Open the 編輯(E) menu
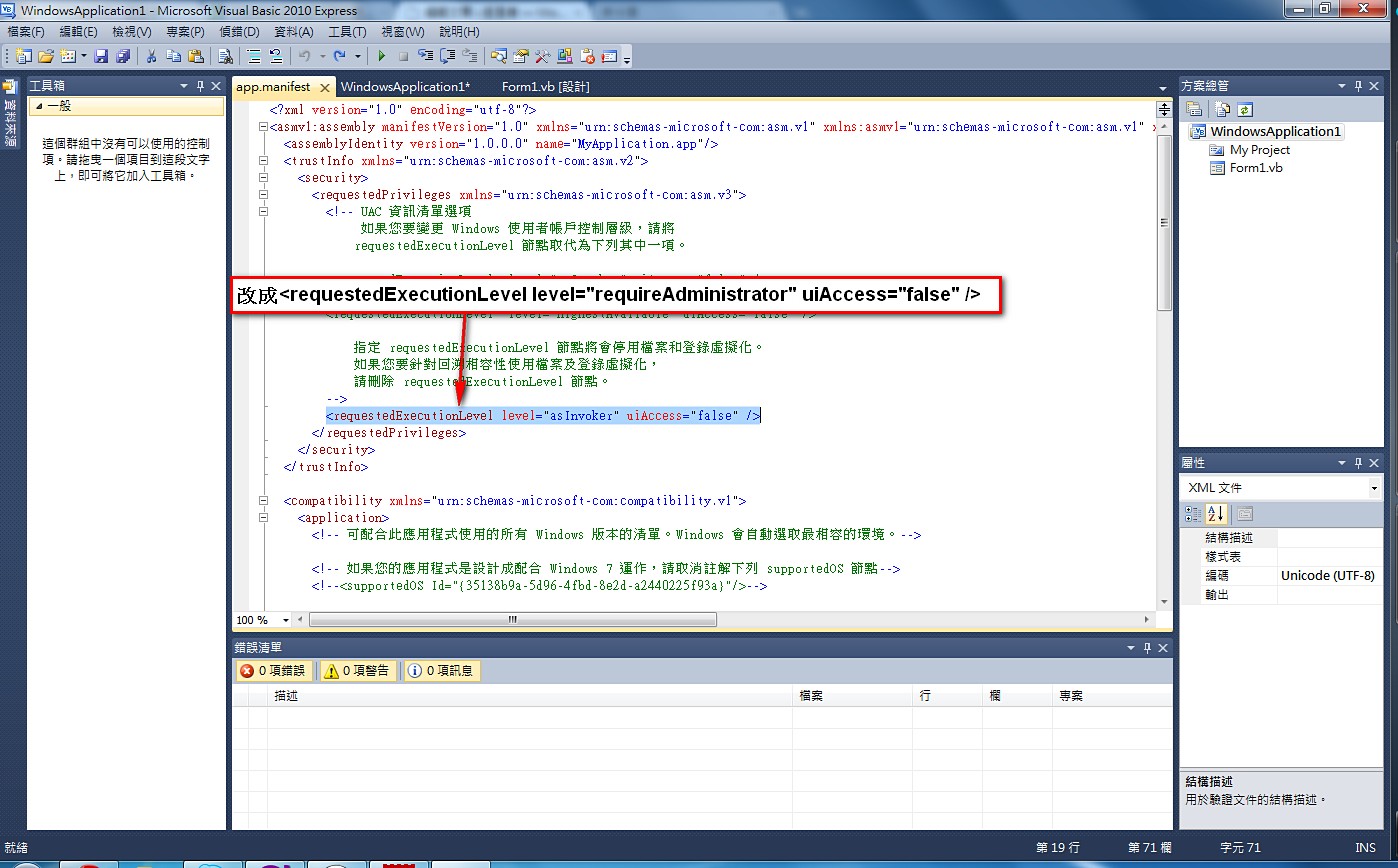Image resolution: width=1398 pixels, height=868 pixels. 78,32
